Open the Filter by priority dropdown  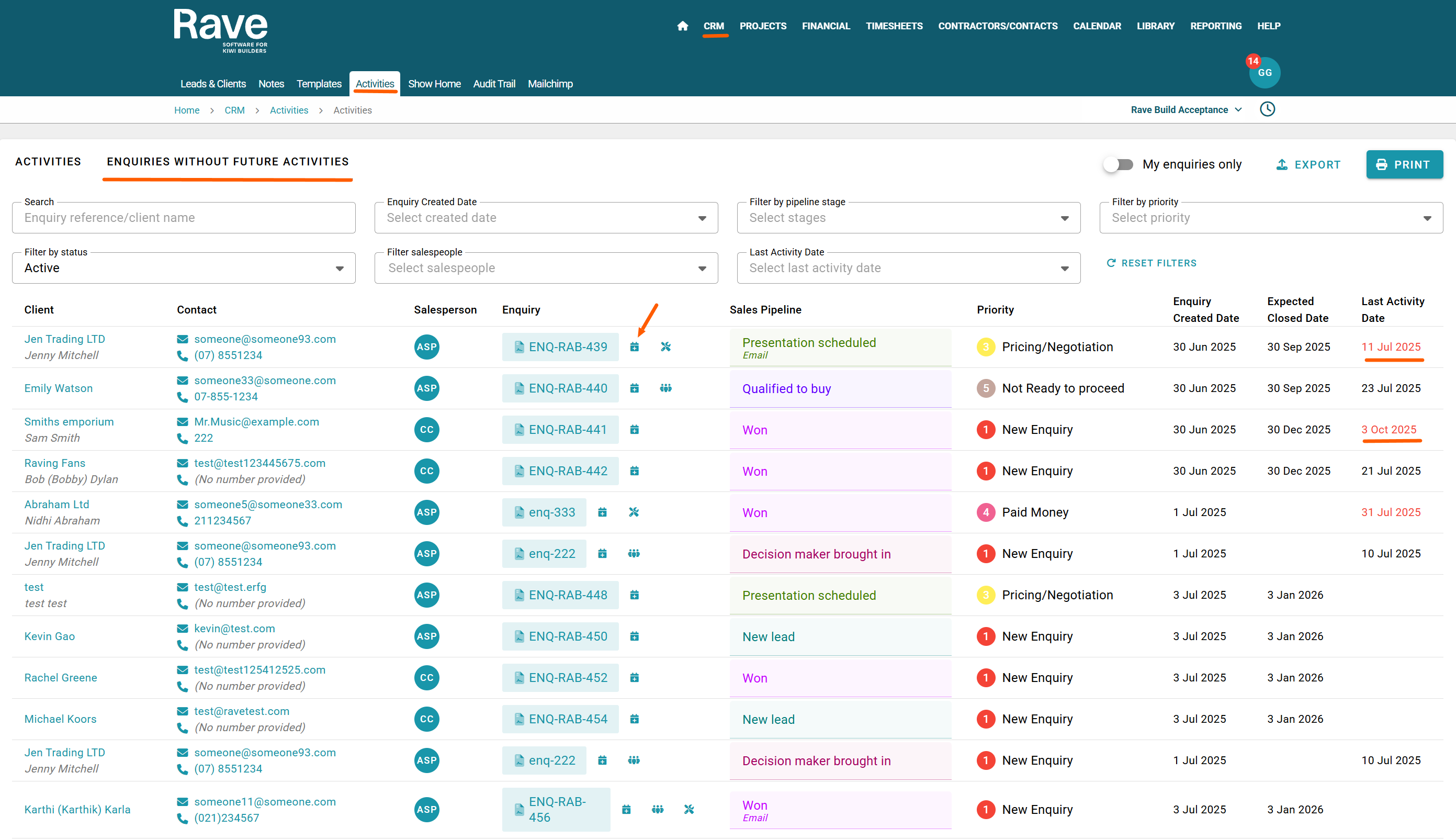[x=1271, y=218]
